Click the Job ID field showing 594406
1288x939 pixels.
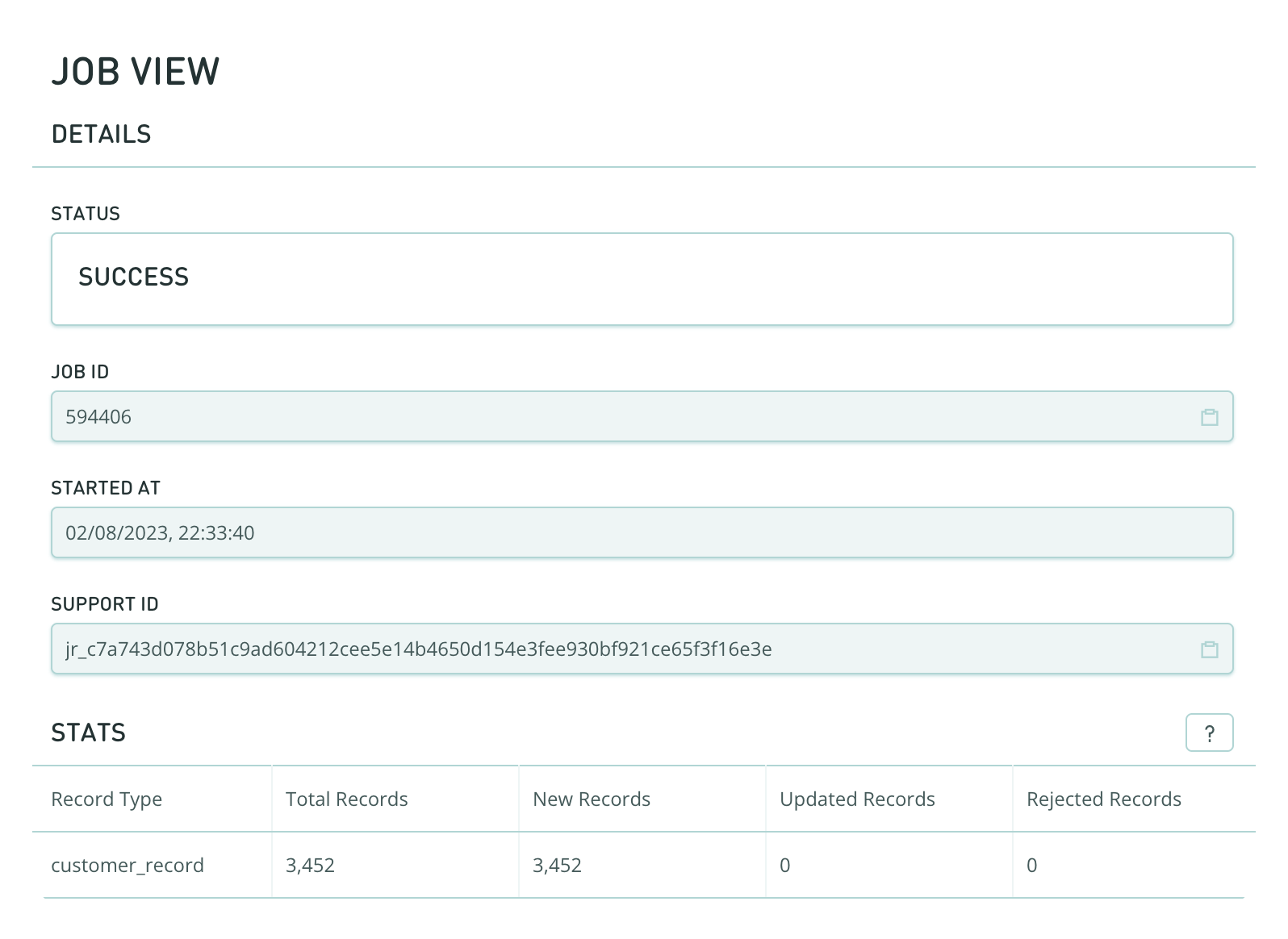[x=642, y=416]
